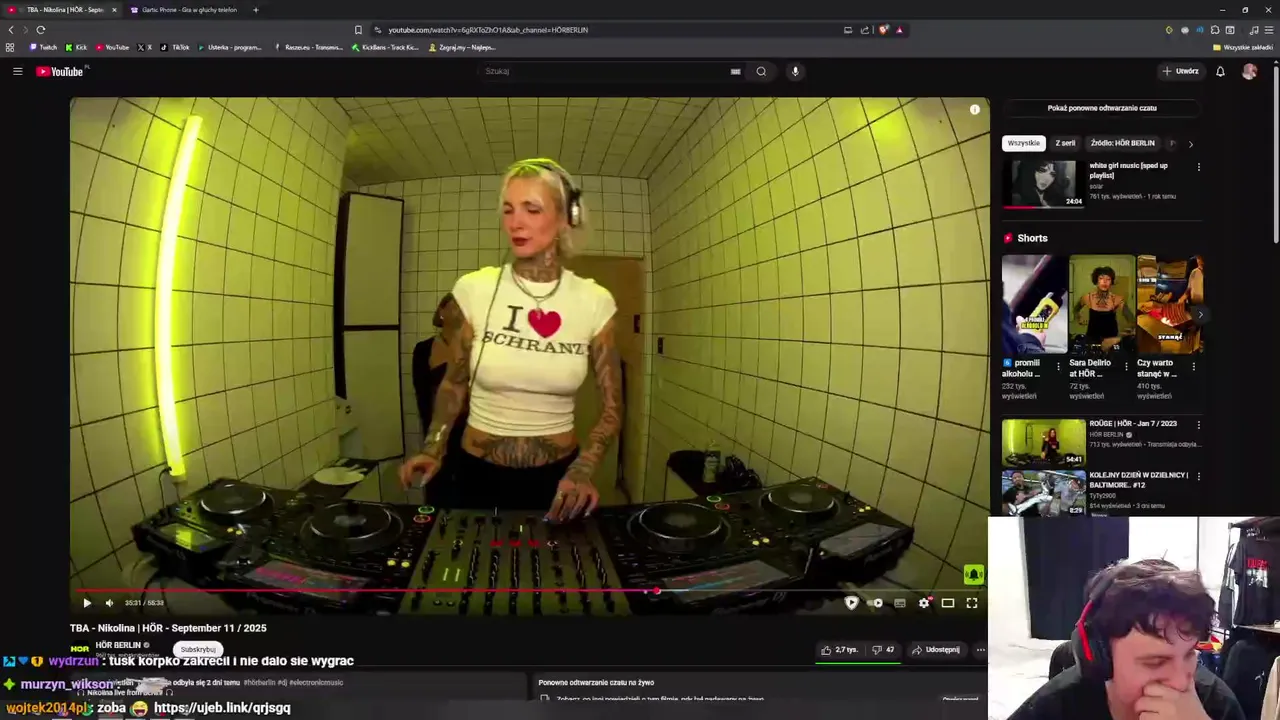
Task: Click the search magnifier button
Action: click(x=761, y=71)
